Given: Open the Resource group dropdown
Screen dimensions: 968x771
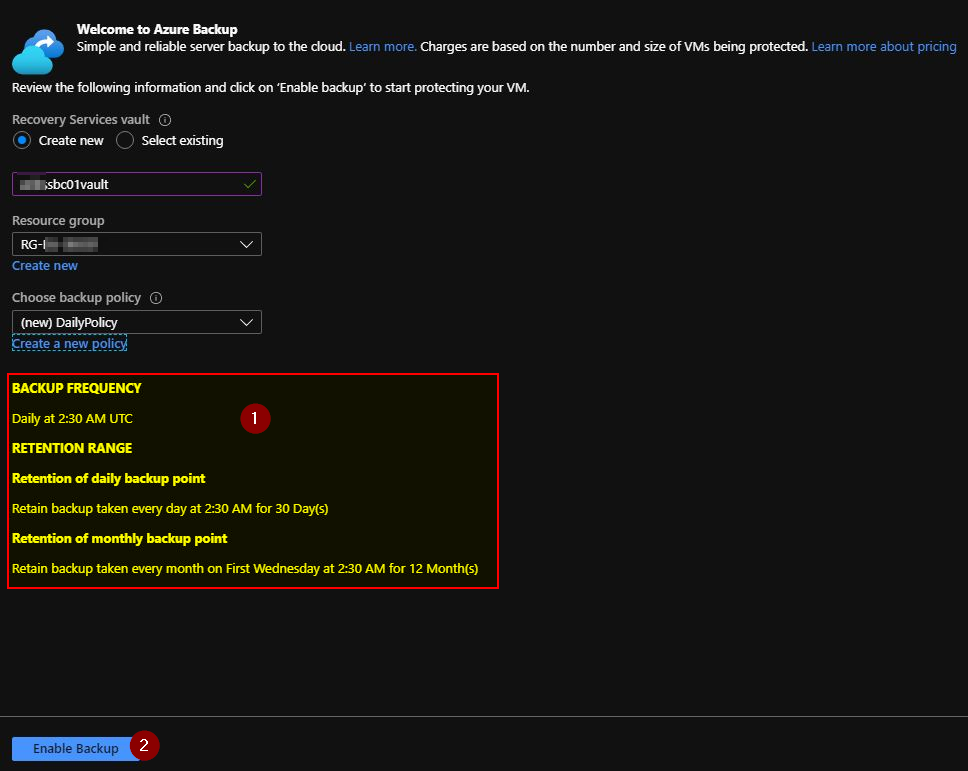Looking at the screenshot, I should [x=137, y=244].
